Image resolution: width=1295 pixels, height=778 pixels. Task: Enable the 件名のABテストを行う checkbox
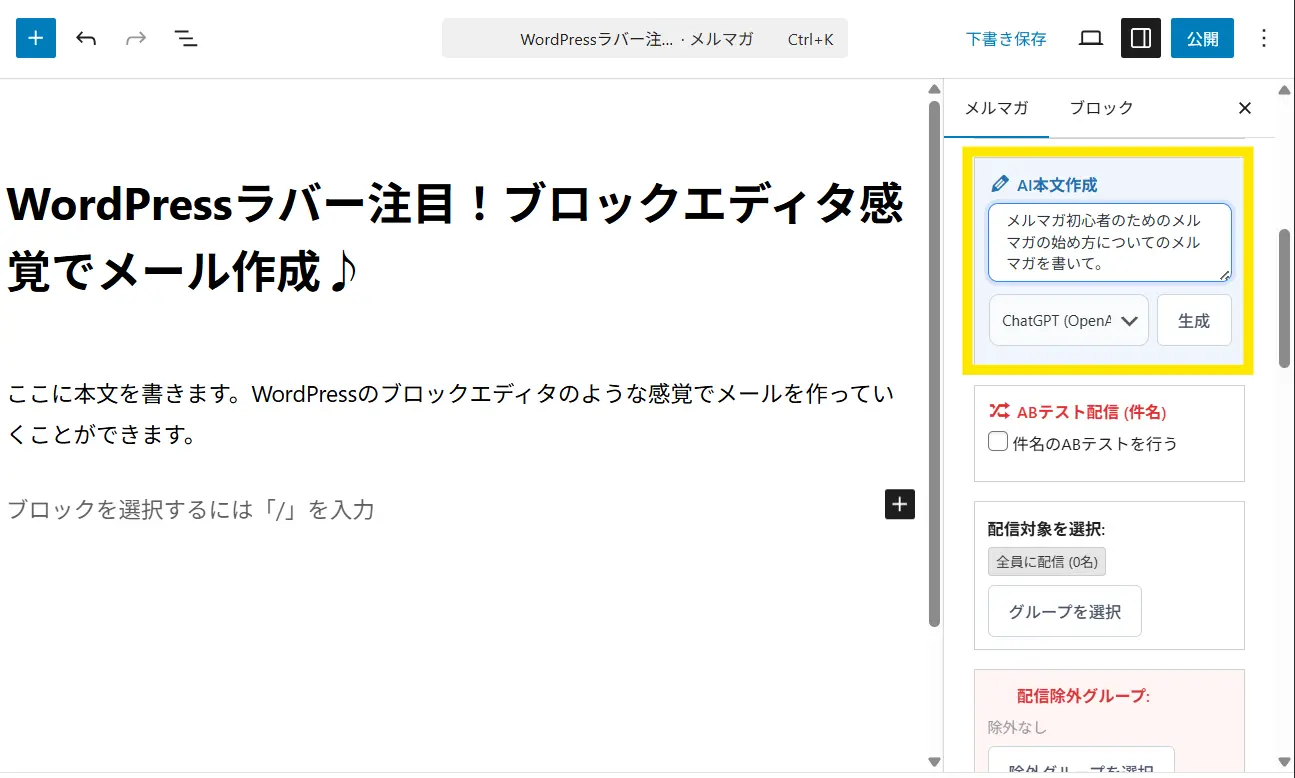tap(998, 442)
